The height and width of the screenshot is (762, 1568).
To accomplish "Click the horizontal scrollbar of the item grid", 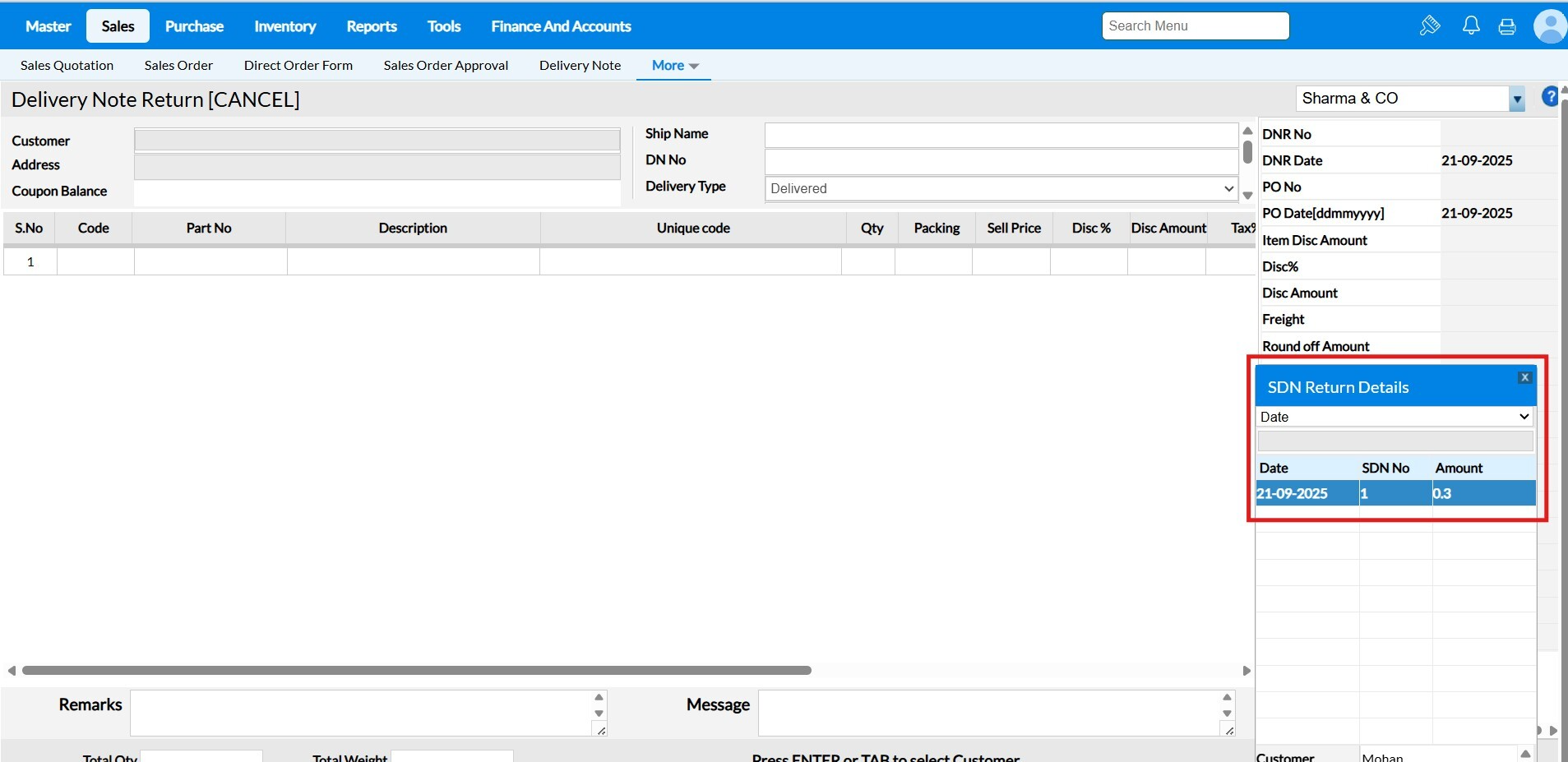I will point(417,671).
